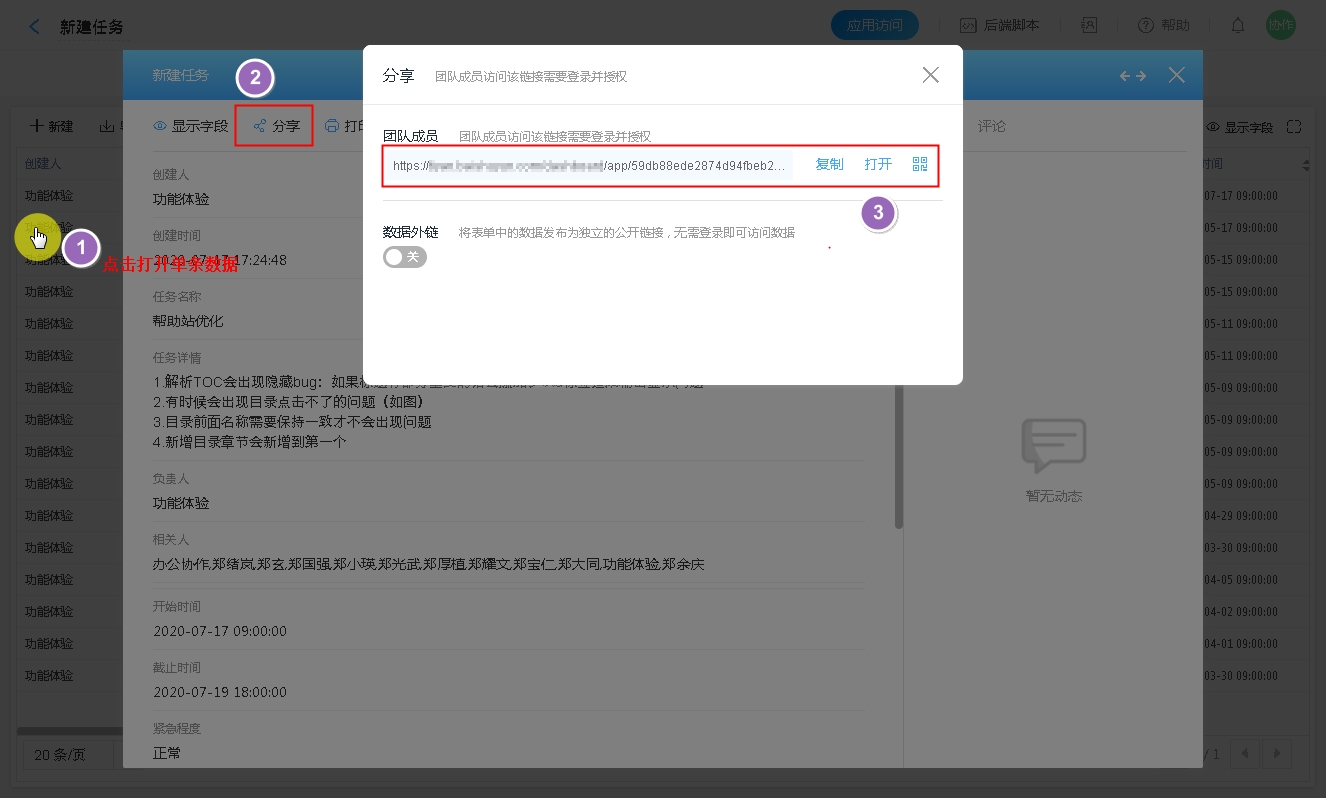
Task: Click the 显示字段 eye icon in the task panel
Action: coord(159,126)
